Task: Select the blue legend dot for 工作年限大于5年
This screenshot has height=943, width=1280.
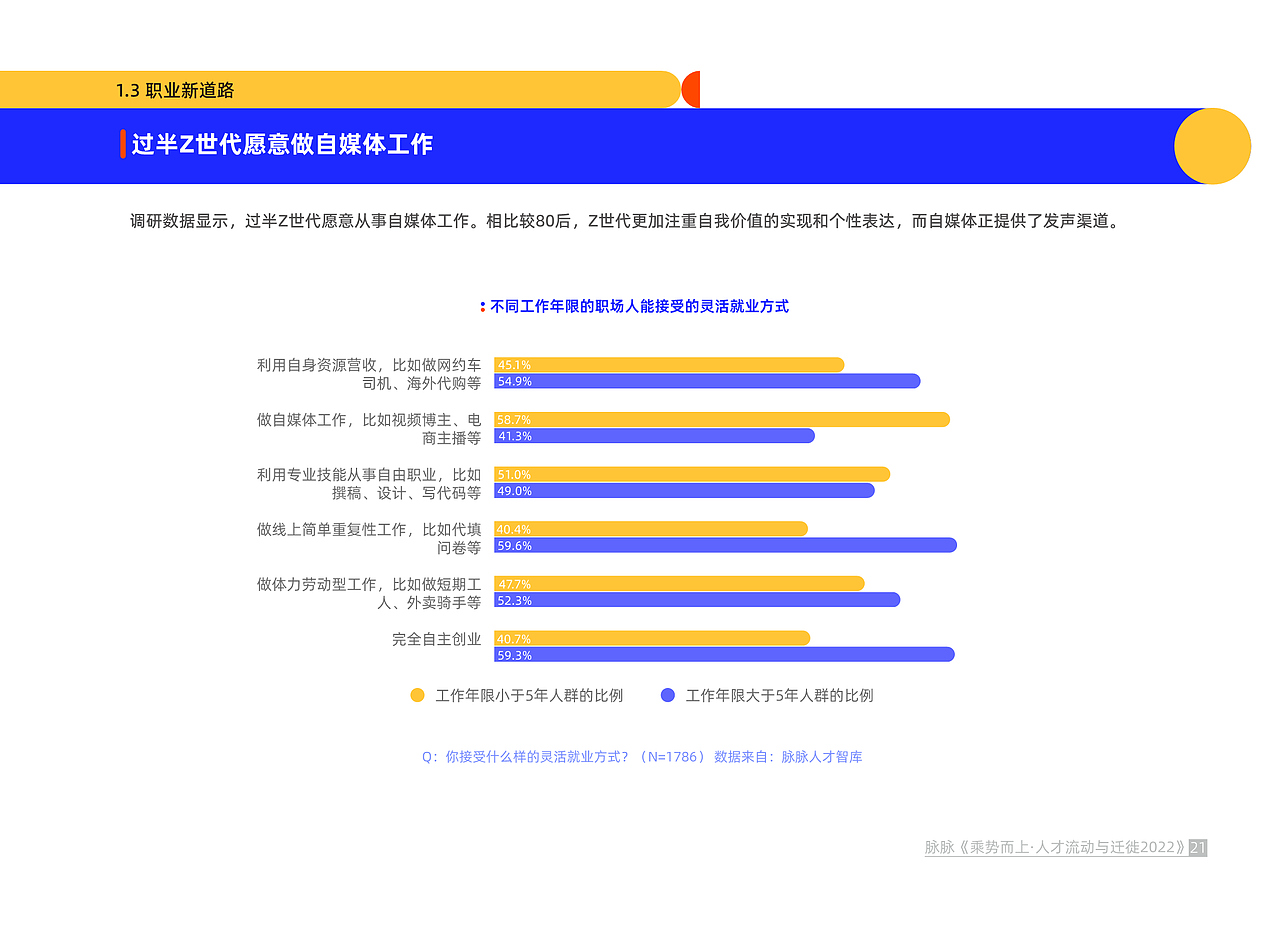Action: coord(668,694)
